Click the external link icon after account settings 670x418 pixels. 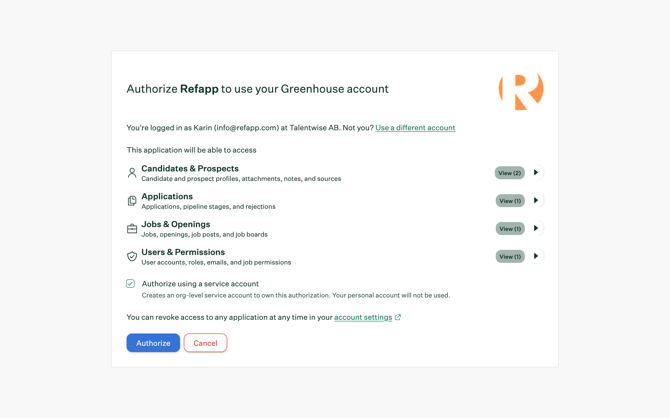click(x=398, y=317)
